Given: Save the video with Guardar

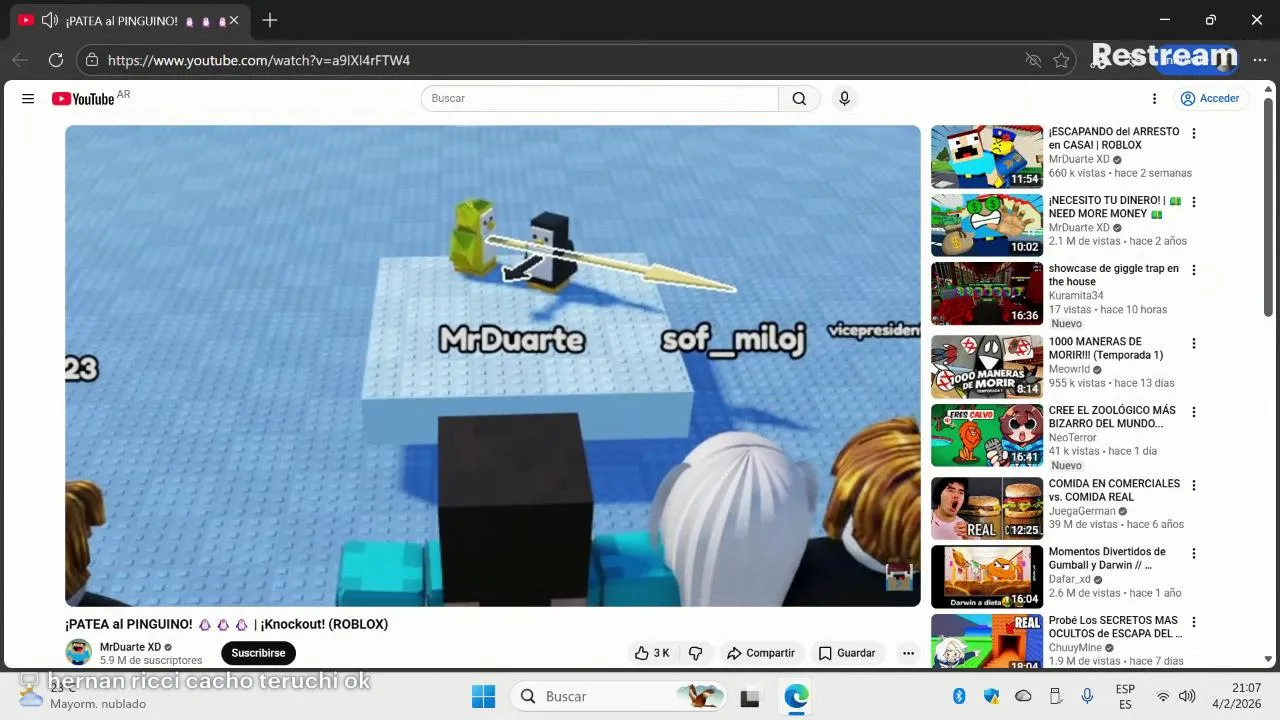Looking at the screenshot, I should tap(847, 653).
